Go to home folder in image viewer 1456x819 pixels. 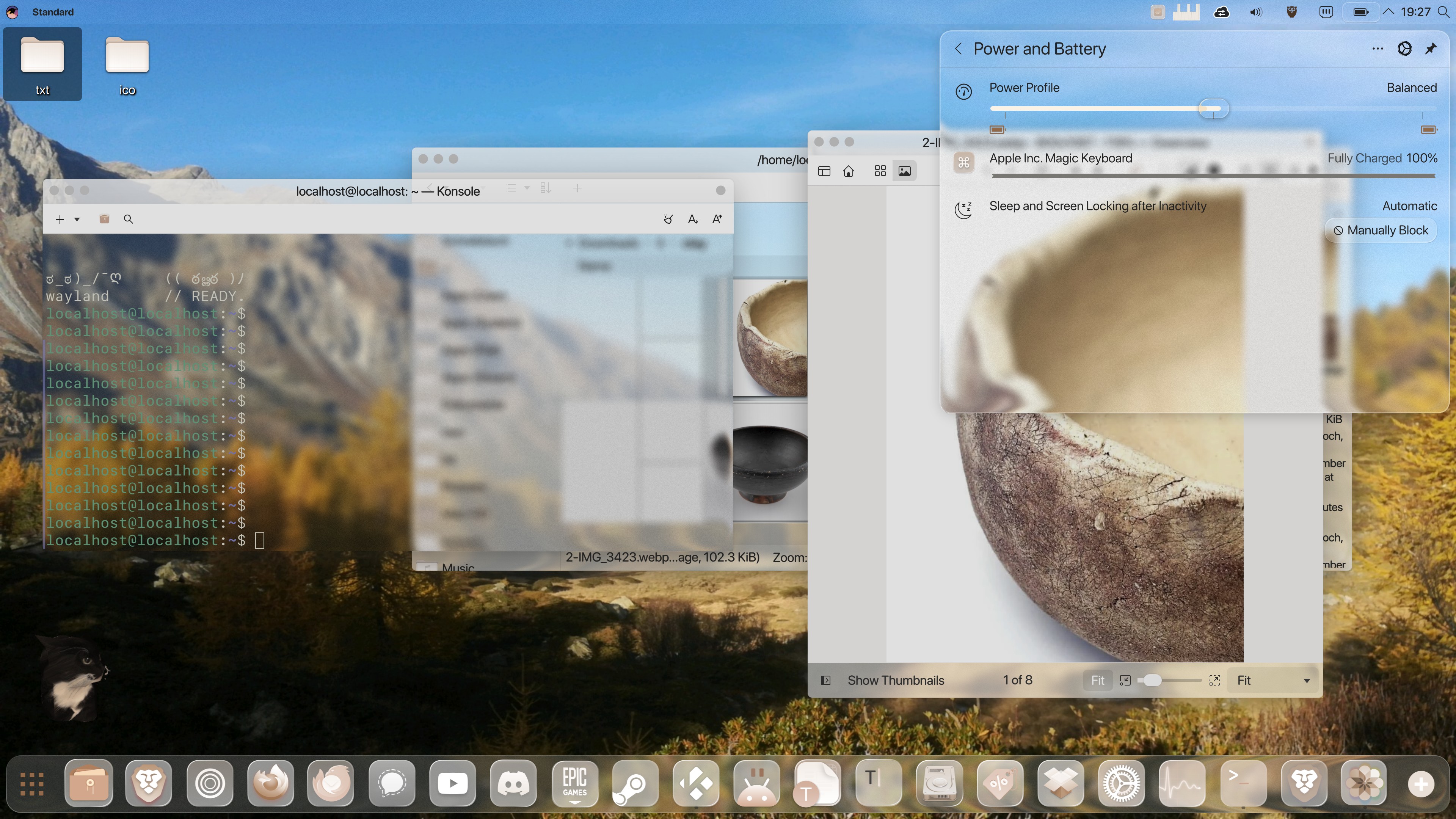[x=849, y=171]
